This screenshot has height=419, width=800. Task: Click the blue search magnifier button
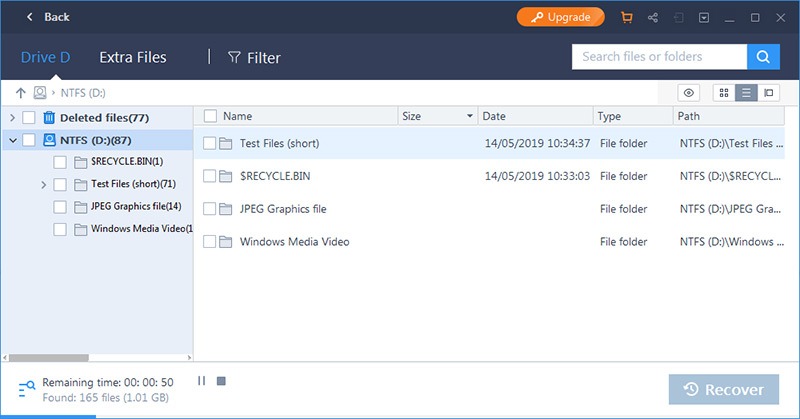(763, 57)
